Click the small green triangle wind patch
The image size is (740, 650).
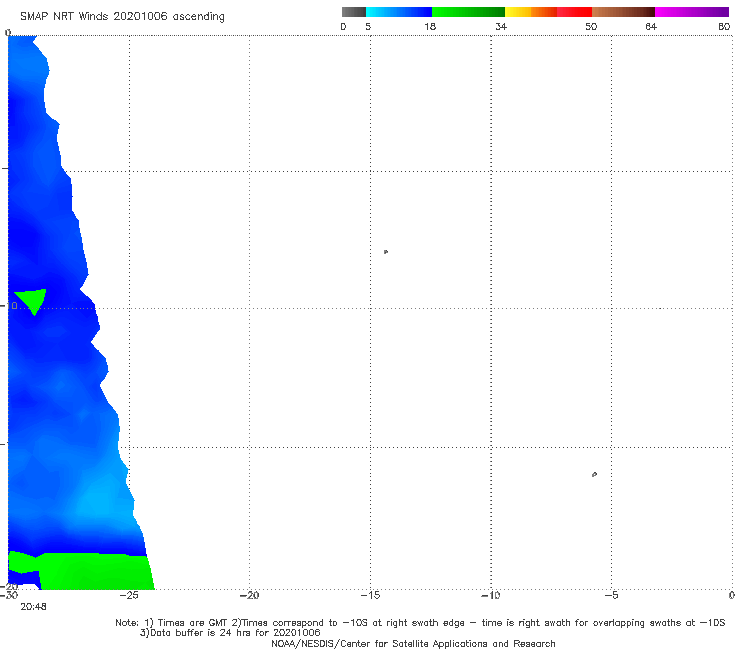pyautogui.click(x=31, y=300)
